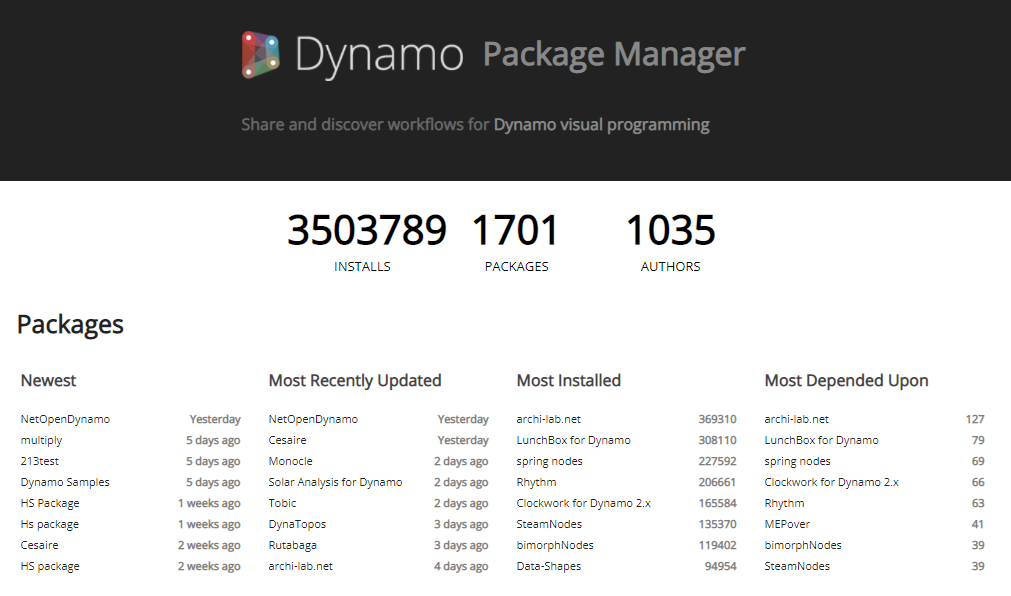Click the 94954 install count
Image resolution: width=1011 pixels, height=596 pixels.
pos(721,566)
